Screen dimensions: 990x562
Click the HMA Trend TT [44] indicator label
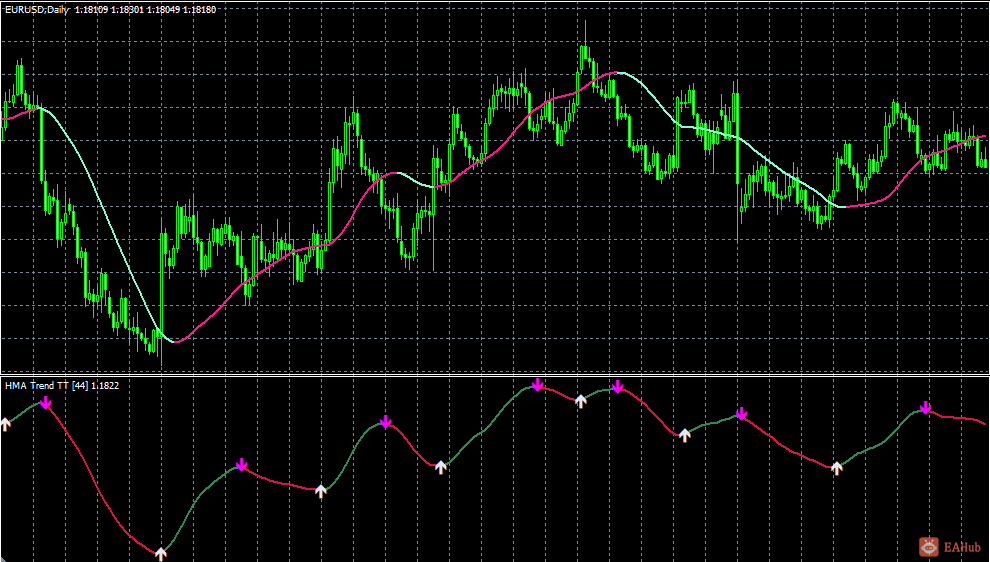(x=62, y=385)
